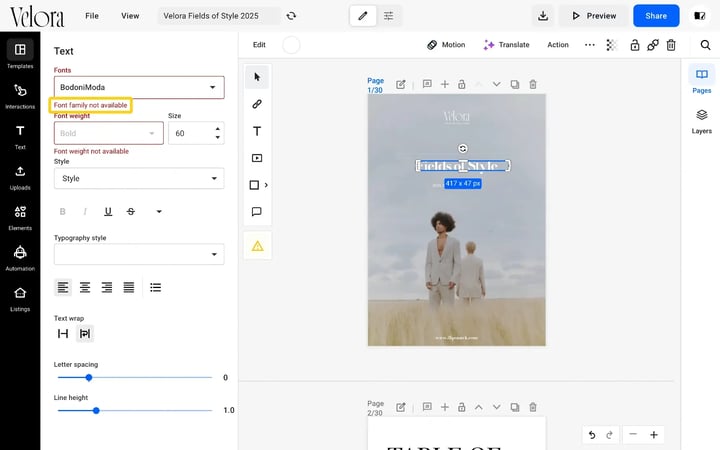720x450 pixels.
Task: Open the BodoniModa fonts dropdown
Action: pos(139,87)
